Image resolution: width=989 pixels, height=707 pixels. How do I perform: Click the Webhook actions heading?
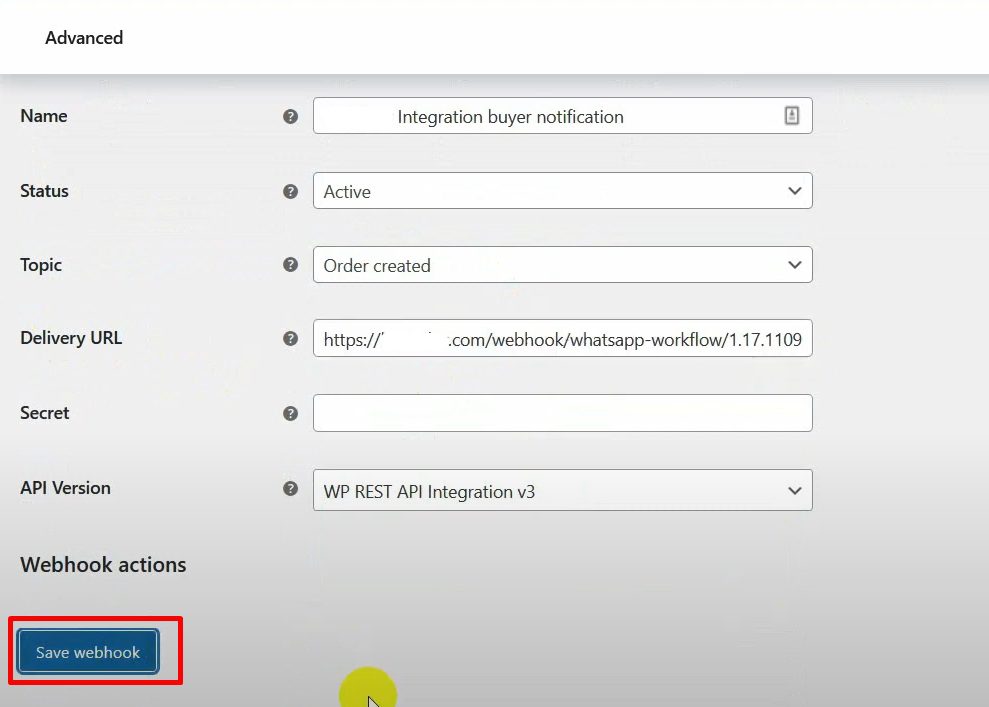pyautogui.click(x=103, y=564)
